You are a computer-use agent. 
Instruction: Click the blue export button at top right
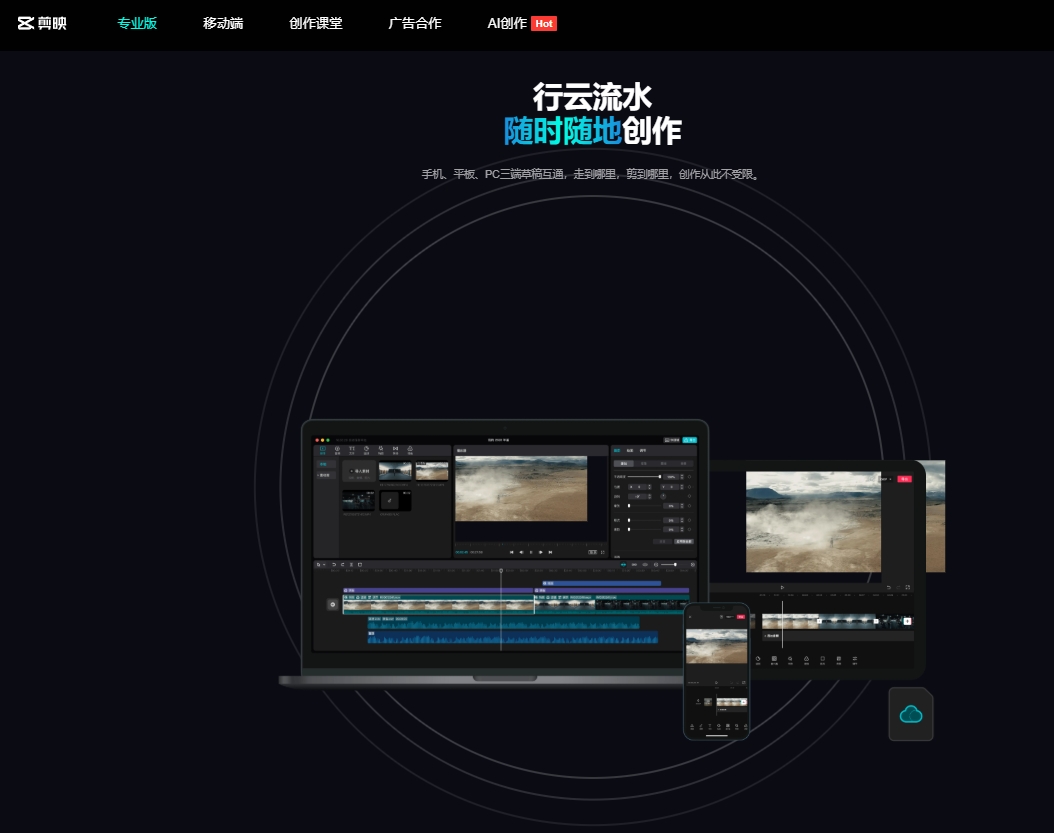coord(688,438)
